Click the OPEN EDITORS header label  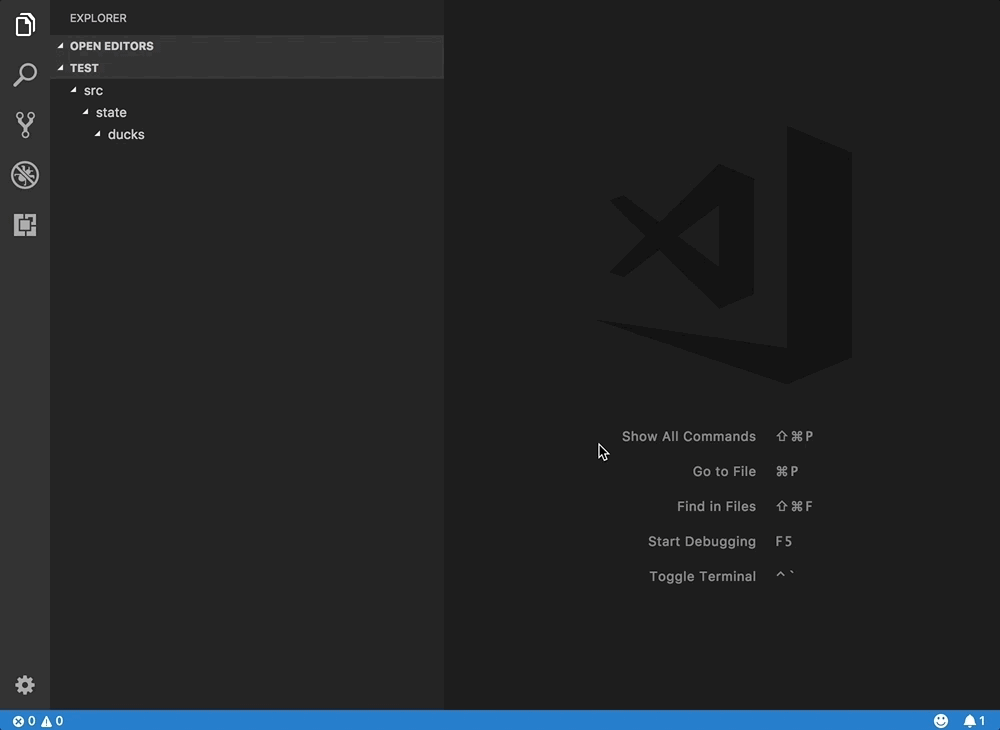(112, 46)
